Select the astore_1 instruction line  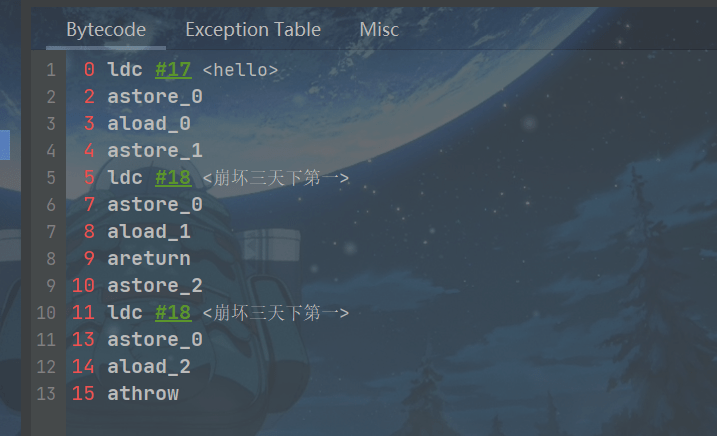pos(154,151)
